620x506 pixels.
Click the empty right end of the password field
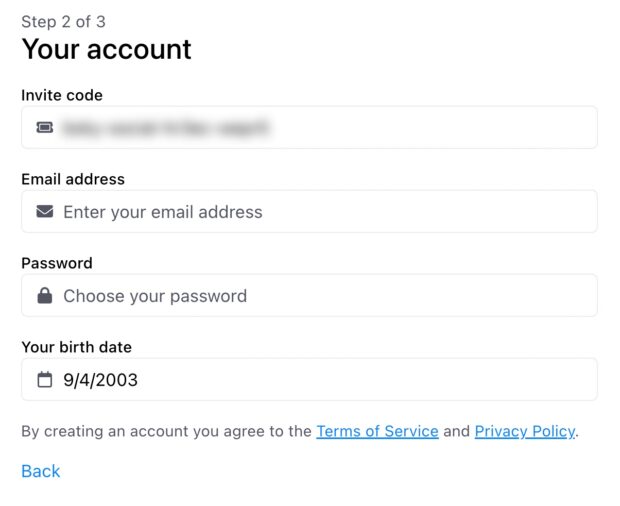point(560,296)
